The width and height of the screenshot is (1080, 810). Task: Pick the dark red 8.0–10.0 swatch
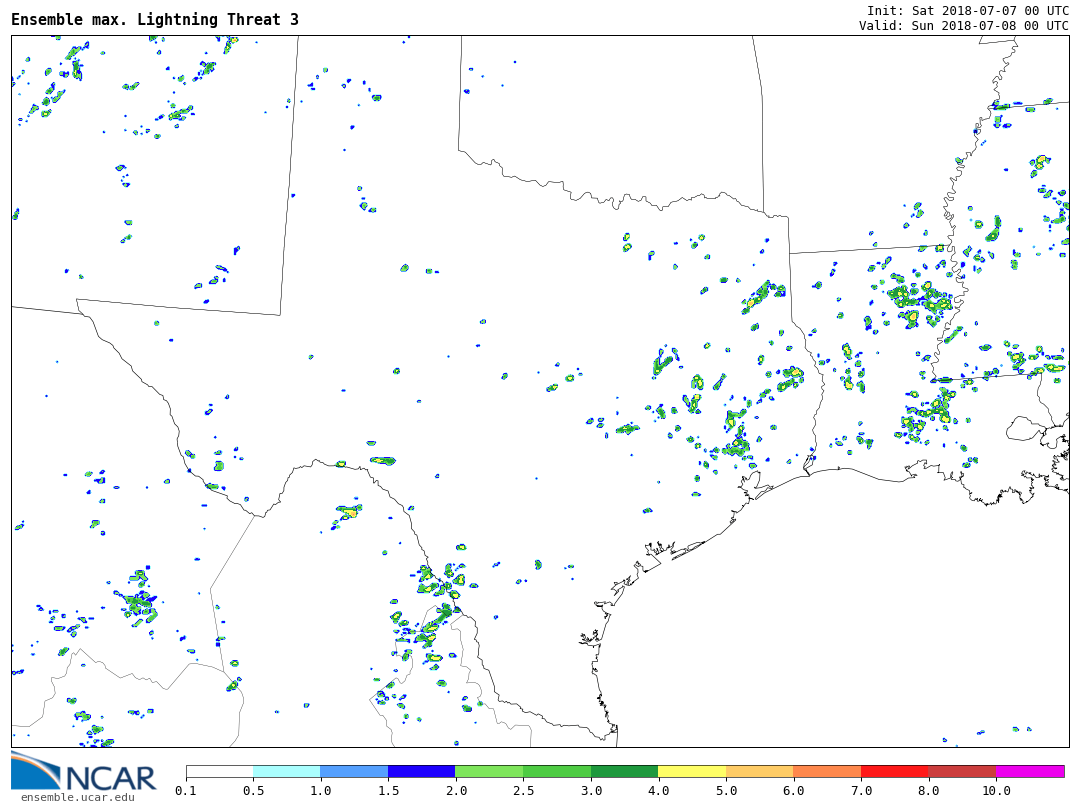pos(962,771)
